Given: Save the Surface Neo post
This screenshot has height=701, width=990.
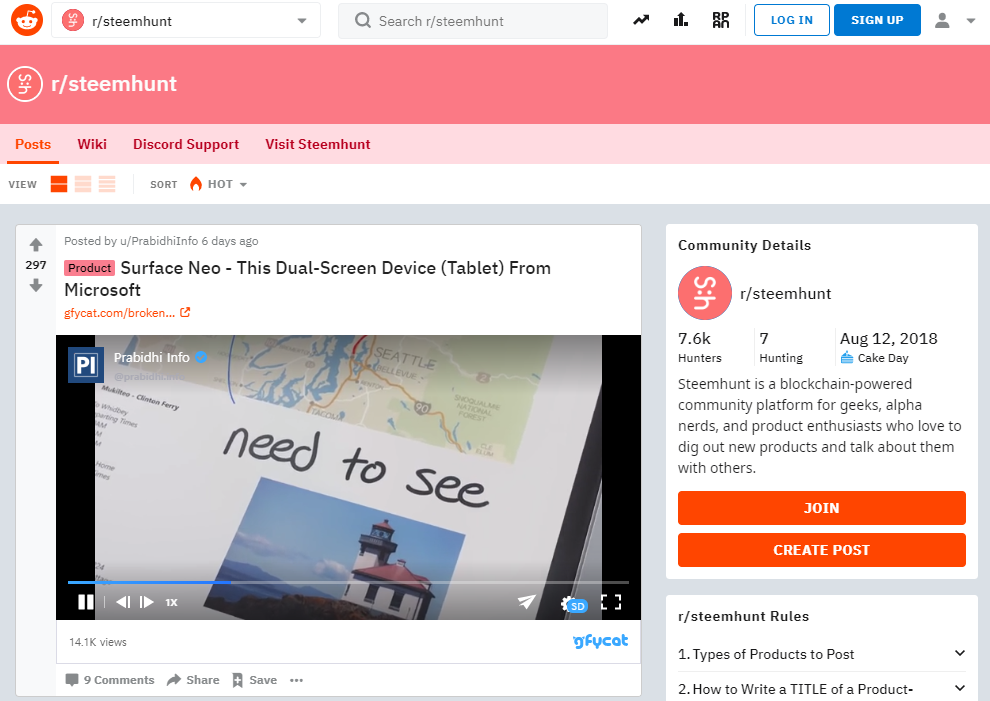Looking at the screenshot, I should click(x=254, y=680).
